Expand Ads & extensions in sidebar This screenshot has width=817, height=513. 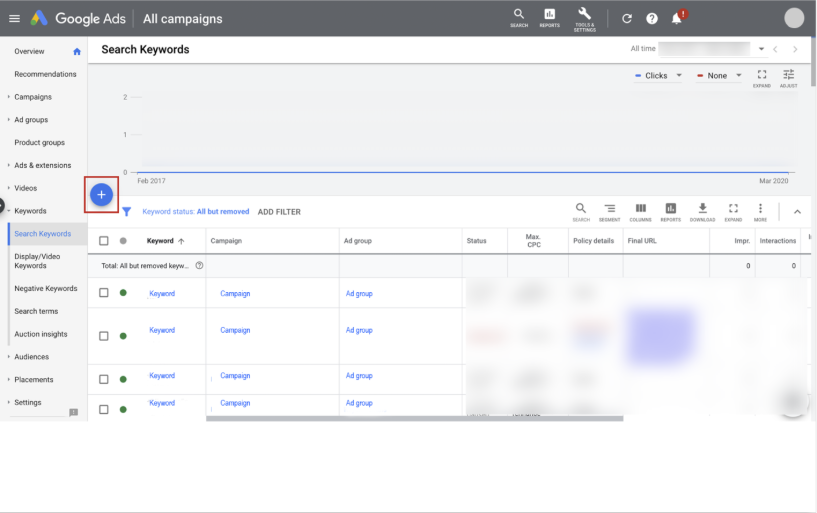click(x=9, y=165)
